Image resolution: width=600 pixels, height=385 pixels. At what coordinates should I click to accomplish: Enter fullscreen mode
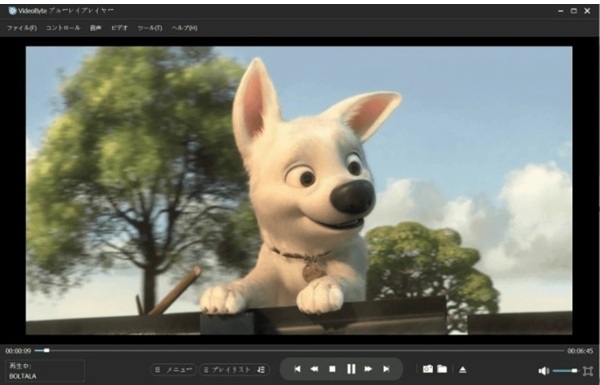587,370
